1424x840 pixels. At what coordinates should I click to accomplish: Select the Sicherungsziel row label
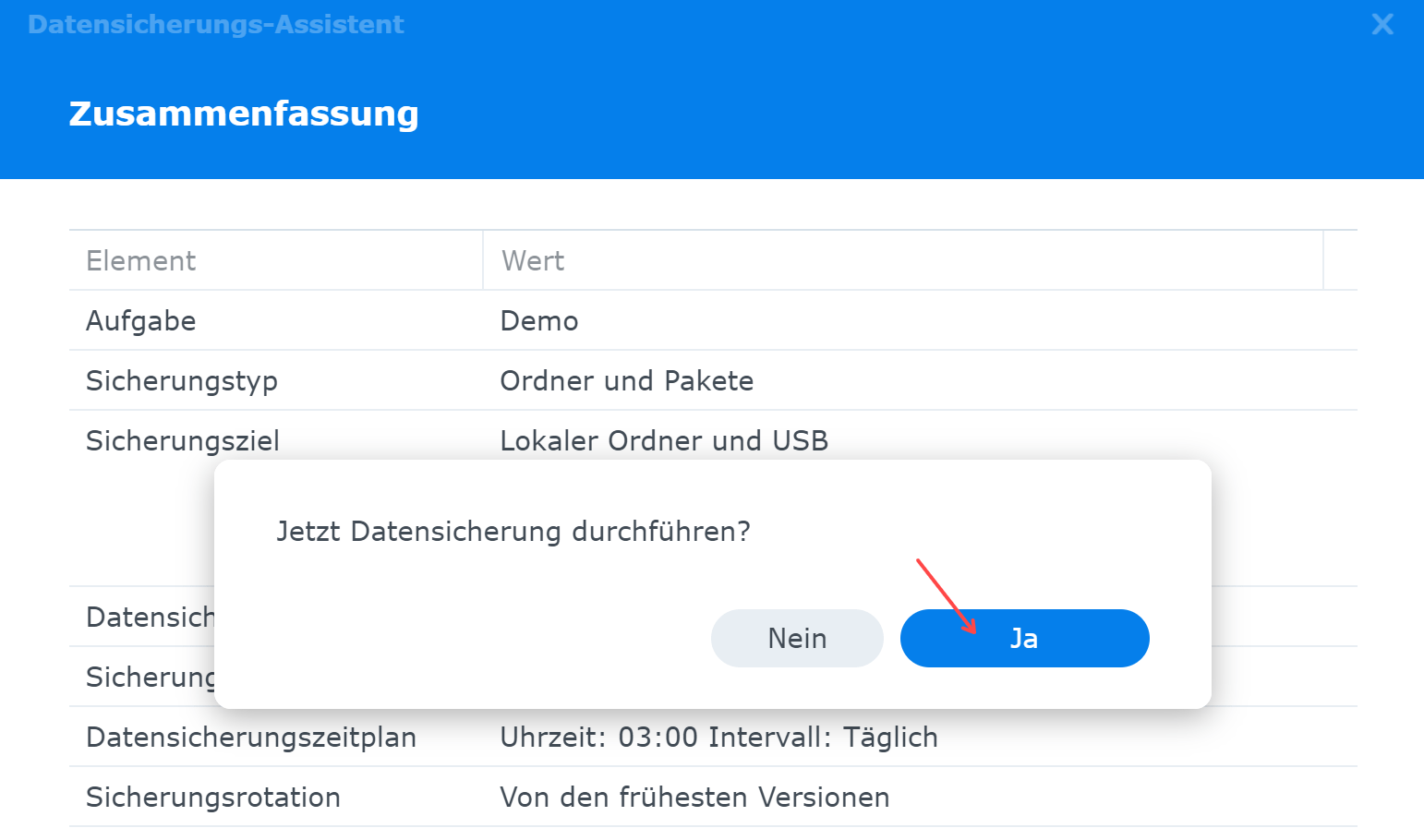click(x=183, y=441)
